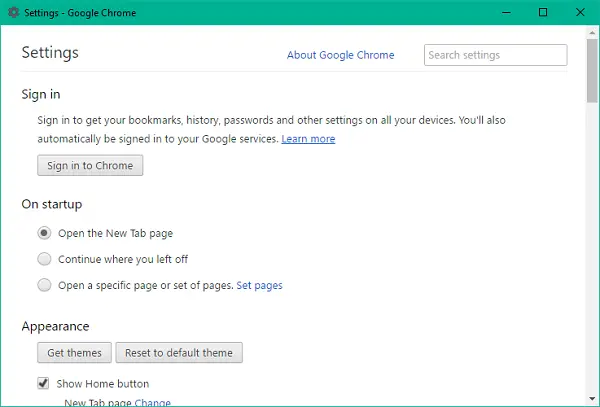Focus the Search settings field
Viewport: 600px width, 407px height.
pos(496,55)
